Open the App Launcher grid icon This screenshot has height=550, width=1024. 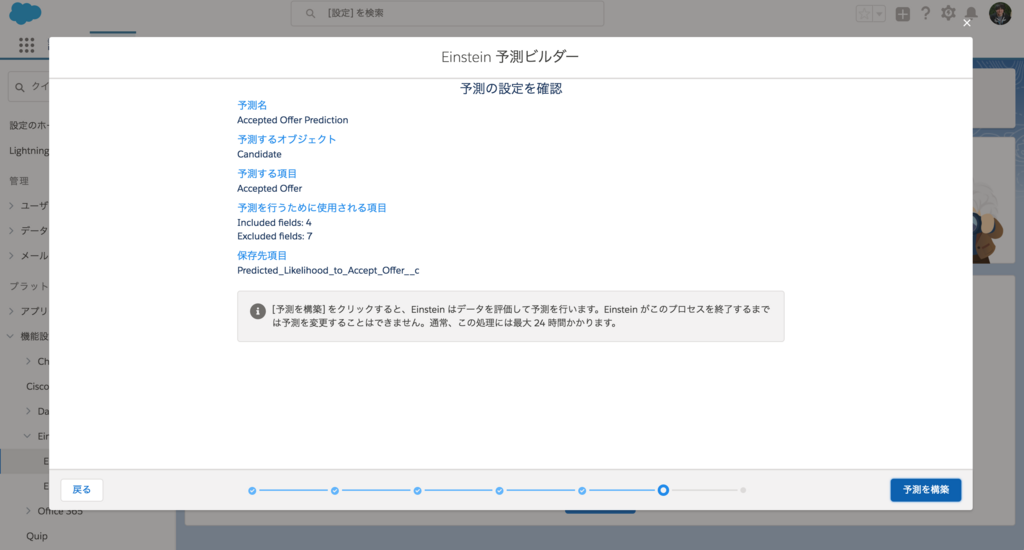click(27, 45)
